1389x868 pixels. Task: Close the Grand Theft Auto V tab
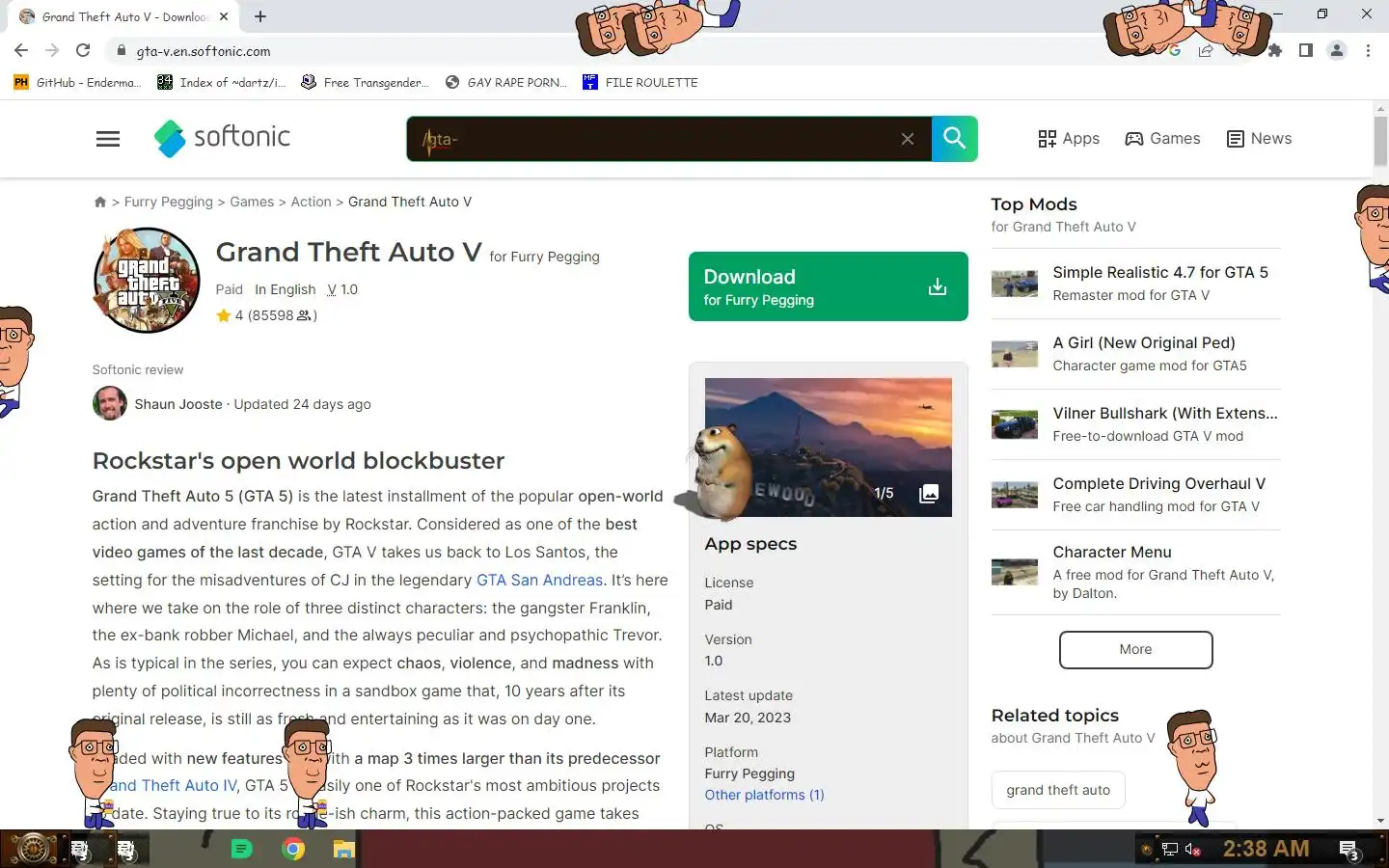tap(224, 16)
